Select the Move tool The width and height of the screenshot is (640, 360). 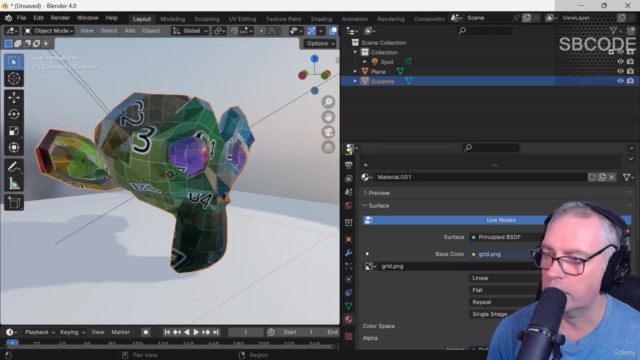click(14, 98)
